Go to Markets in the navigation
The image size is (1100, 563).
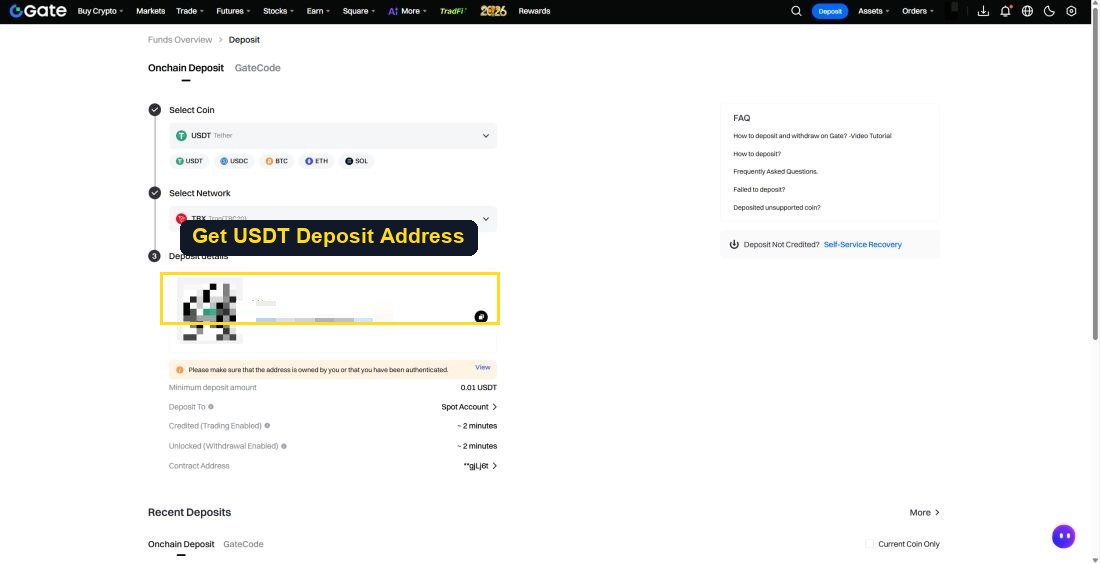tap(151, 11)
